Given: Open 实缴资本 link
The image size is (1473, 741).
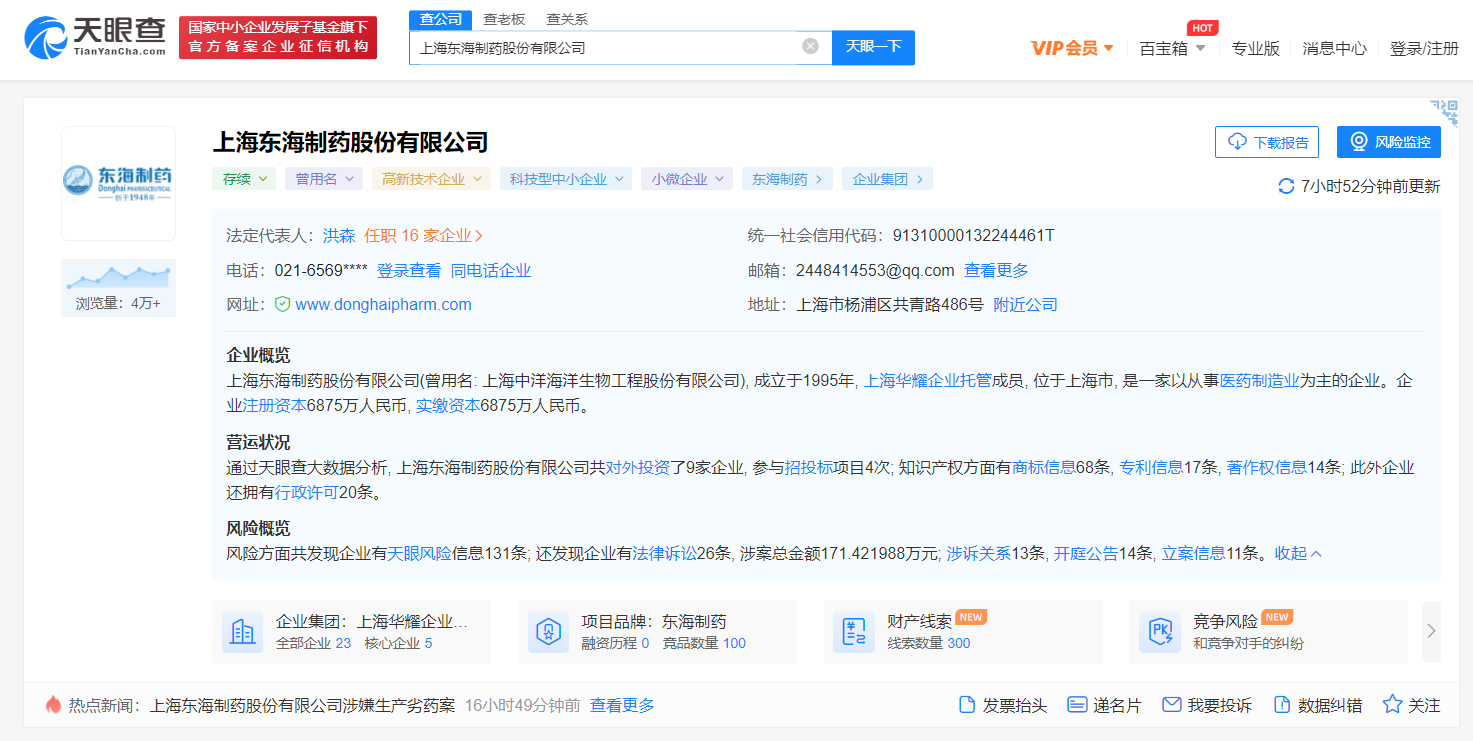Looking at the screenshot, I should [448, 406].
